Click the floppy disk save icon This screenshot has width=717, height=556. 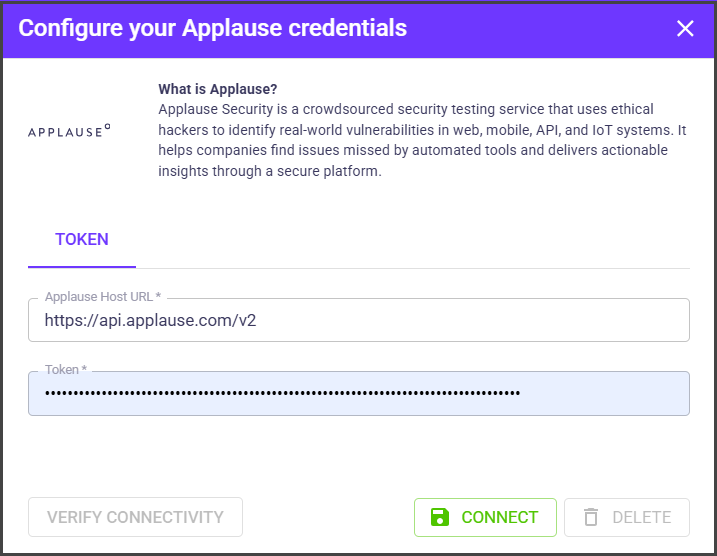[440, 517]
